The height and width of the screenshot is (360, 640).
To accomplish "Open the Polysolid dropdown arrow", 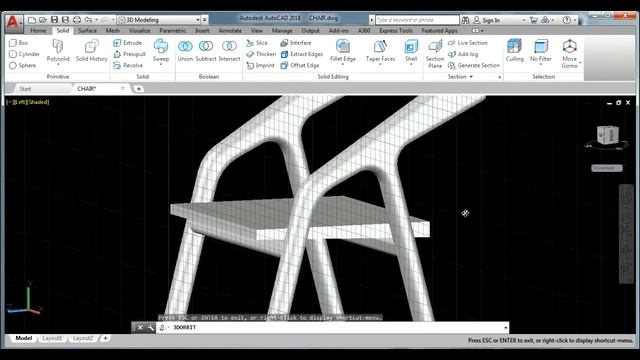I will [x=58, y=64].
